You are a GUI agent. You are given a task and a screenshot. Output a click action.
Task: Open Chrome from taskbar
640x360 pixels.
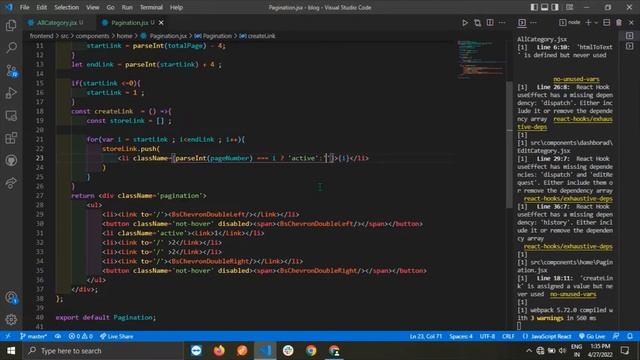[311, 351]
